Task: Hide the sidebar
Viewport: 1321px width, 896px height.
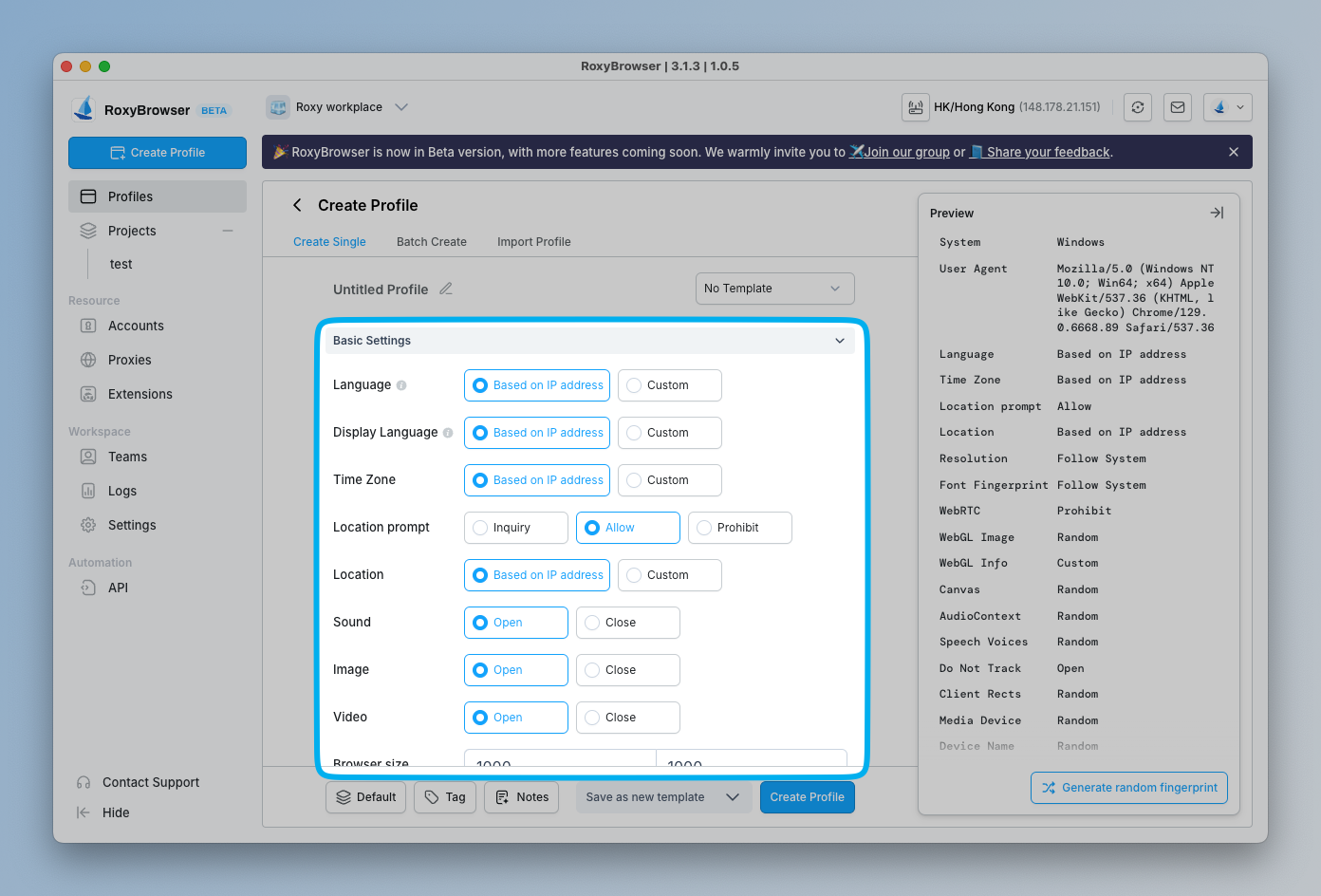Action: (x=102, y=812)
